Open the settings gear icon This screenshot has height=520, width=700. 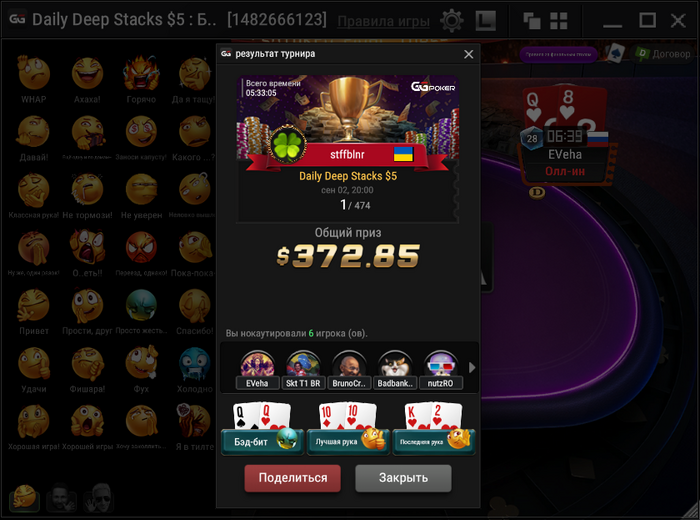click(451, 21)
